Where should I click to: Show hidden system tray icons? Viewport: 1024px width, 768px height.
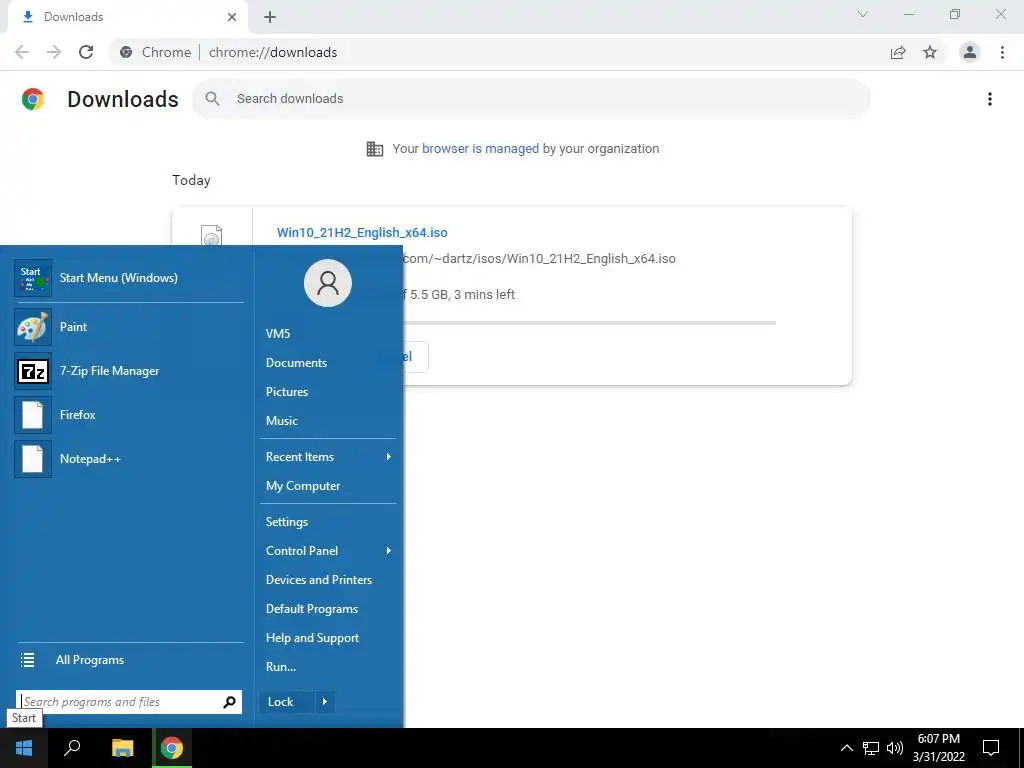click(x=846, y=748)
